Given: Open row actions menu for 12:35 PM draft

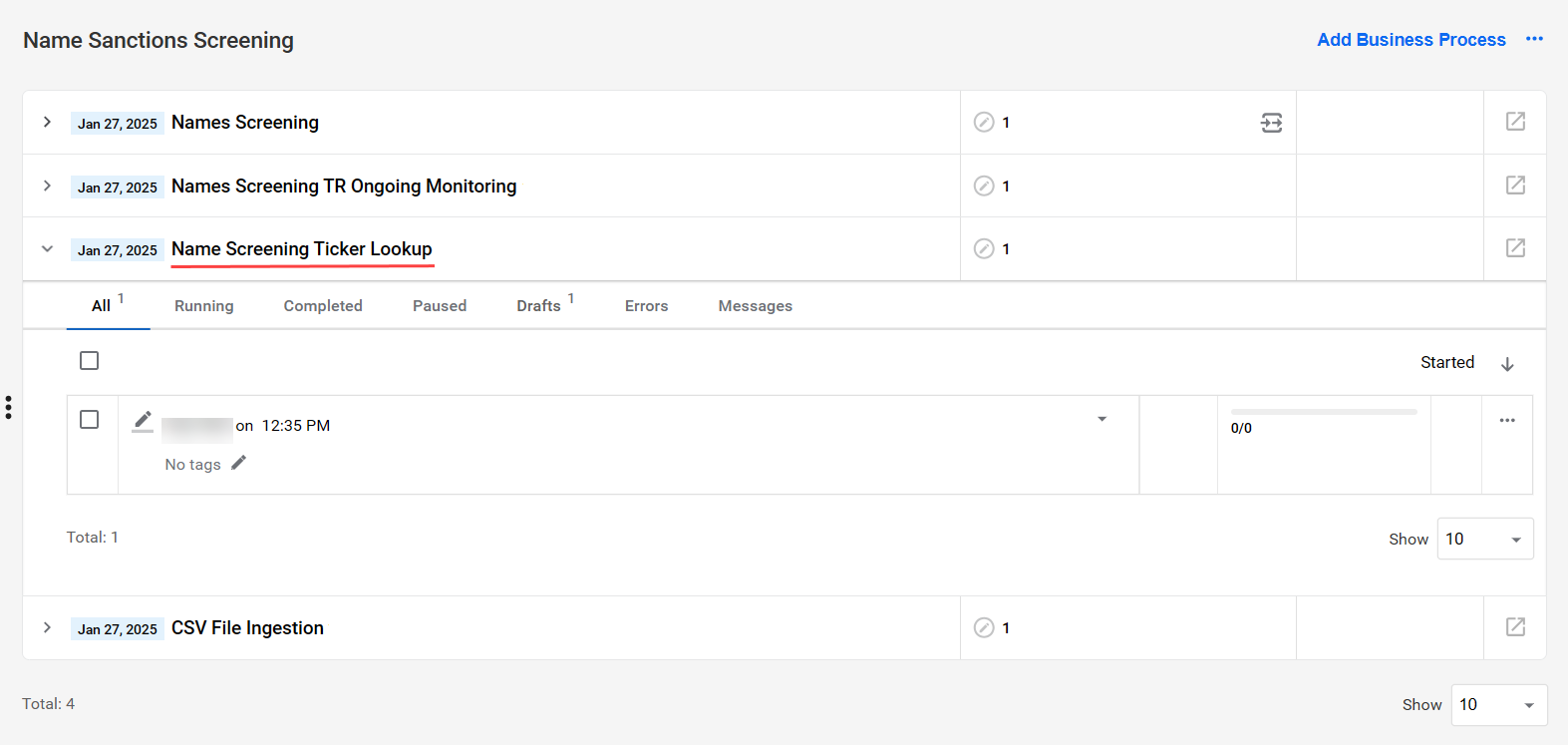Looking at the screenshot, I should [x=1507, y=420].
